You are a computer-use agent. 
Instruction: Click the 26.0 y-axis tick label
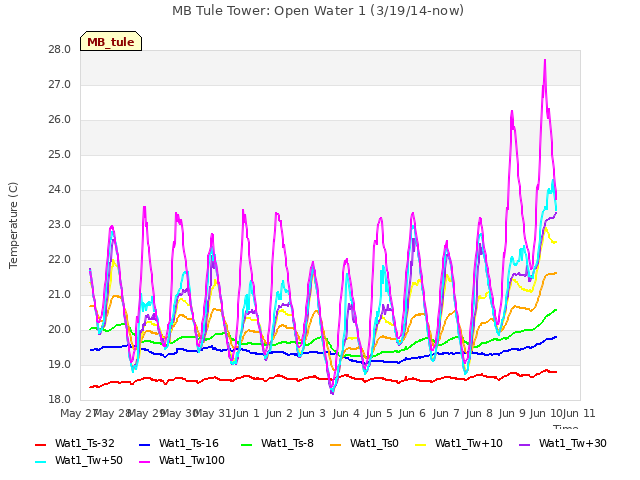60,120
